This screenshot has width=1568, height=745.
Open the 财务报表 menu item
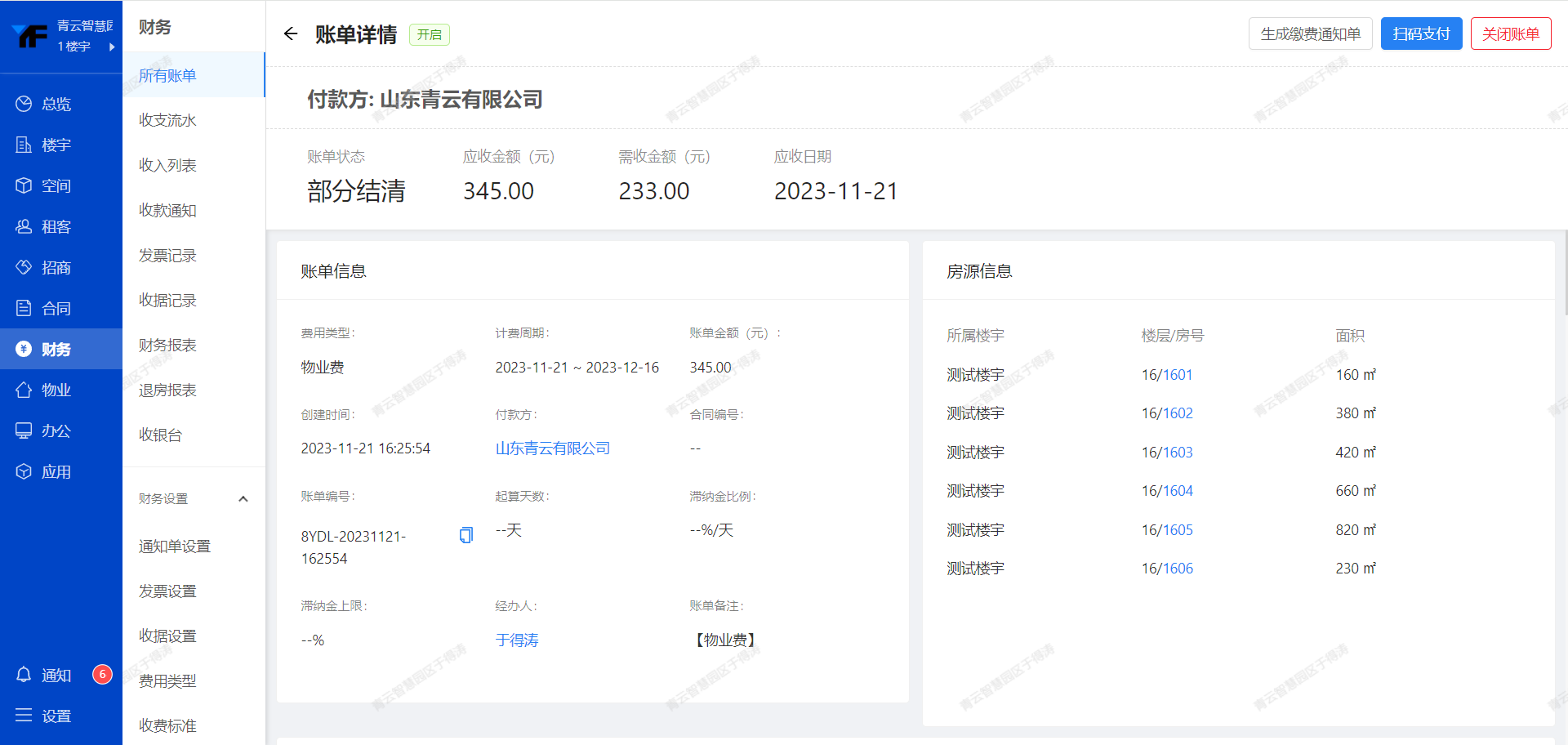pos(167,345)
